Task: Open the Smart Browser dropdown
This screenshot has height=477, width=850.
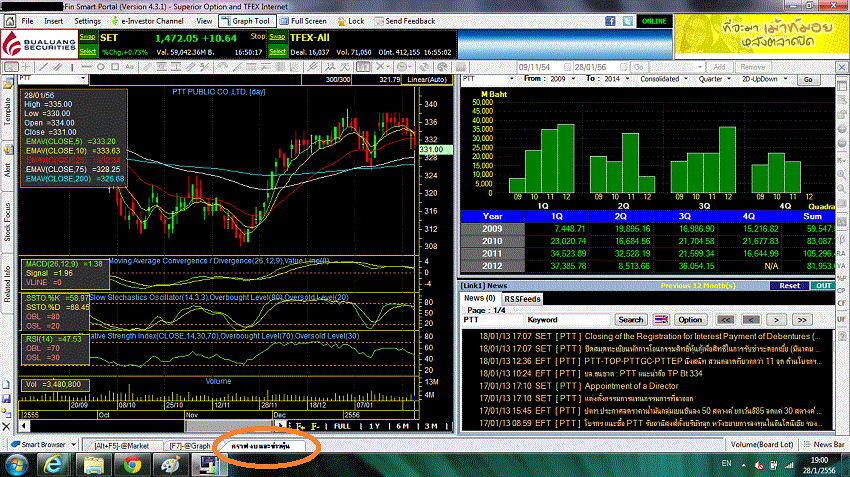Action: click(x=74, y=444)
